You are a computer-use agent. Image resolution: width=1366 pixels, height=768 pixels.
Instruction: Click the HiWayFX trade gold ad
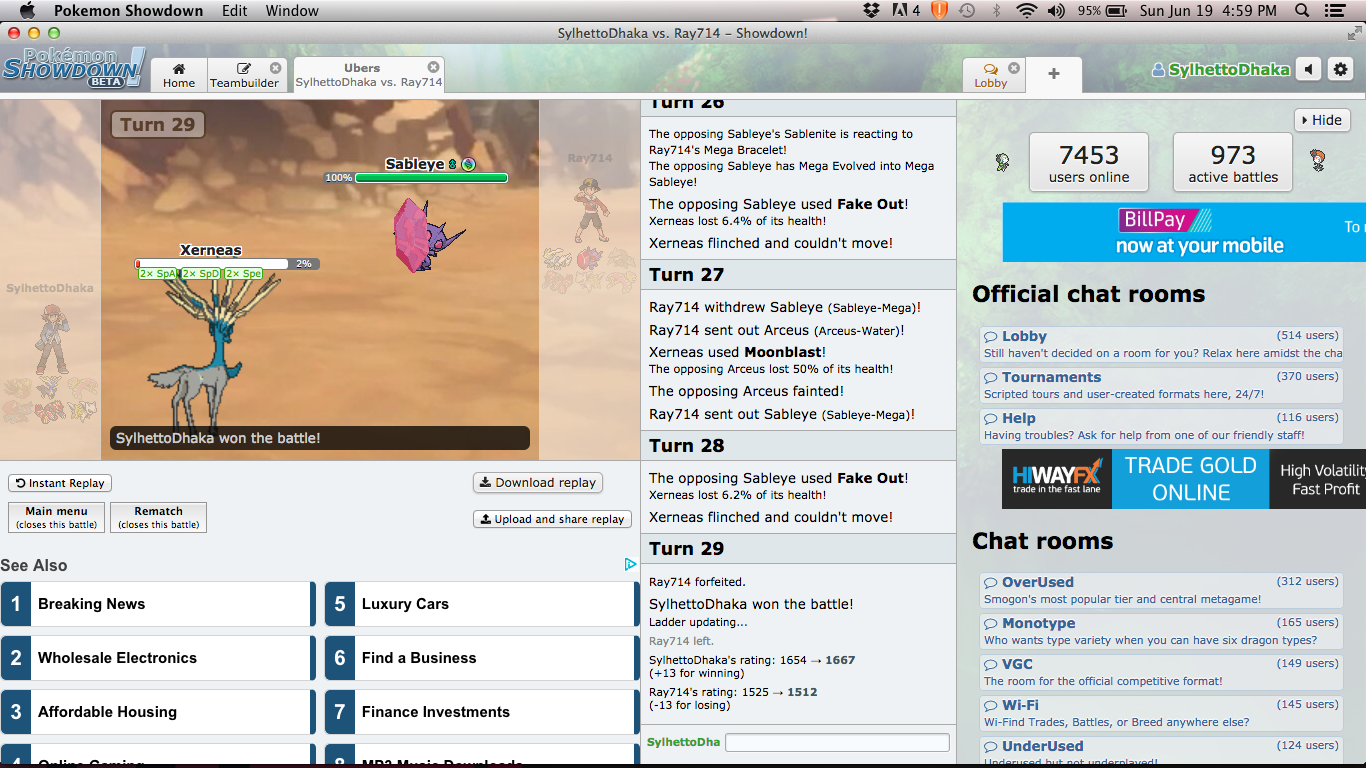tap(1184, 479)
